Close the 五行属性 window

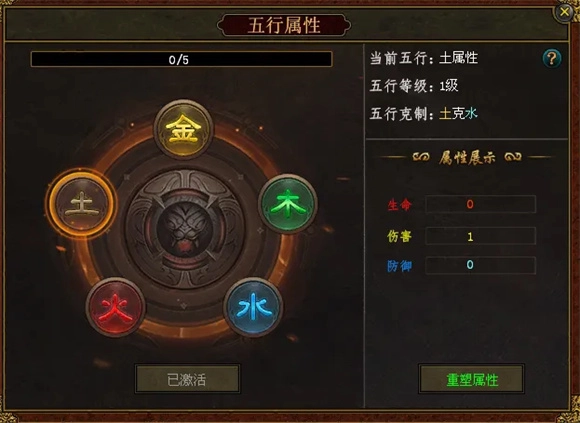pos(564,12)
